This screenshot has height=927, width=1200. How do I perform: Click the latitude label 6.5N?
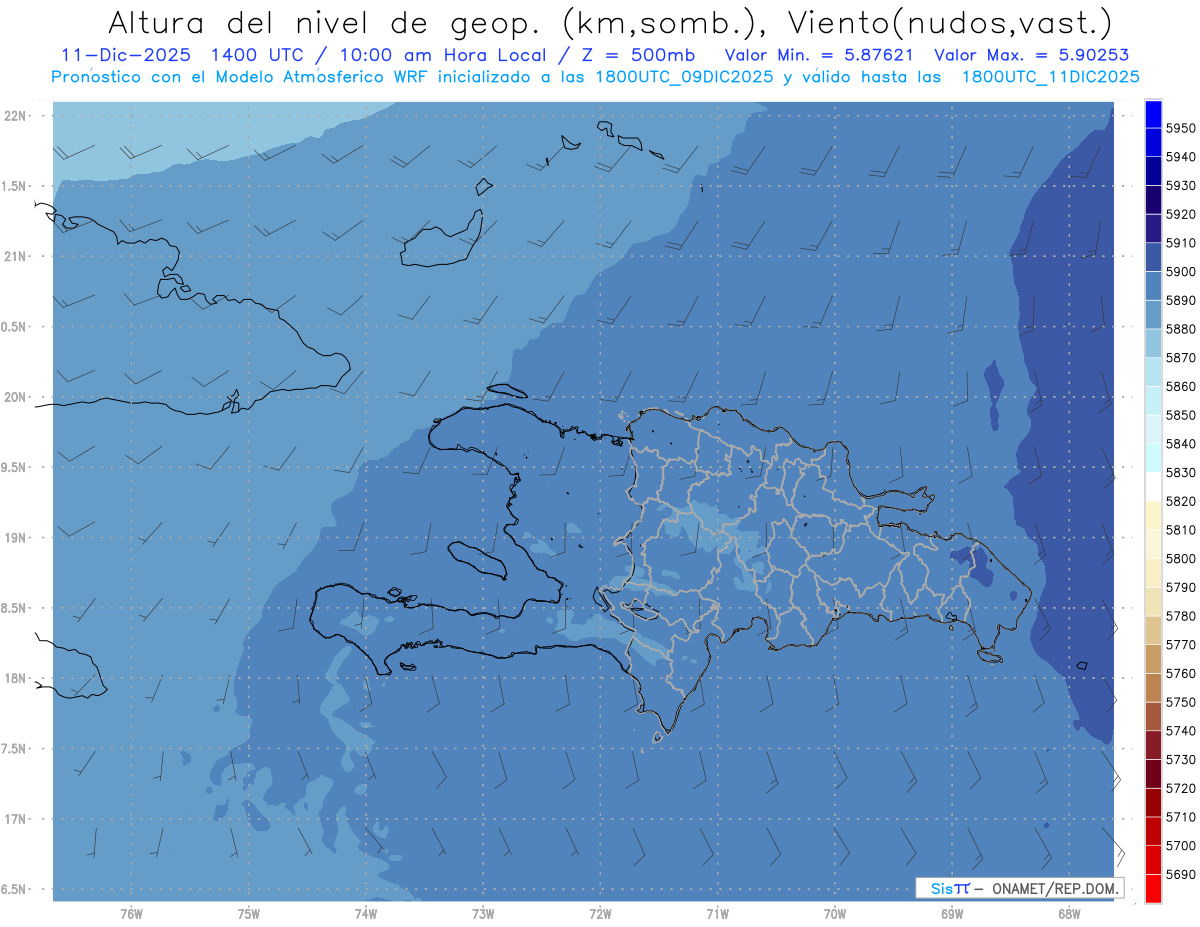(x=13, y=890)
